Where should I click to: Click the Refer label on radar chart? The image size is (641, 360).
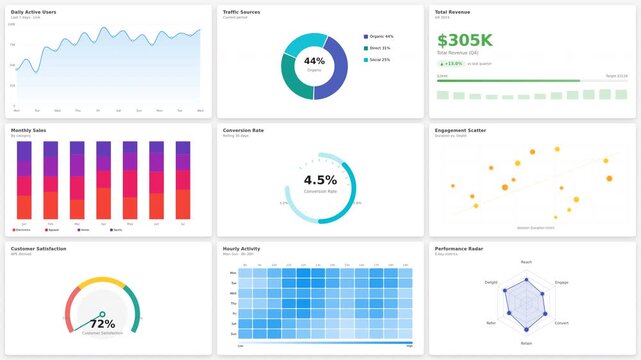[x=491, y=323]
